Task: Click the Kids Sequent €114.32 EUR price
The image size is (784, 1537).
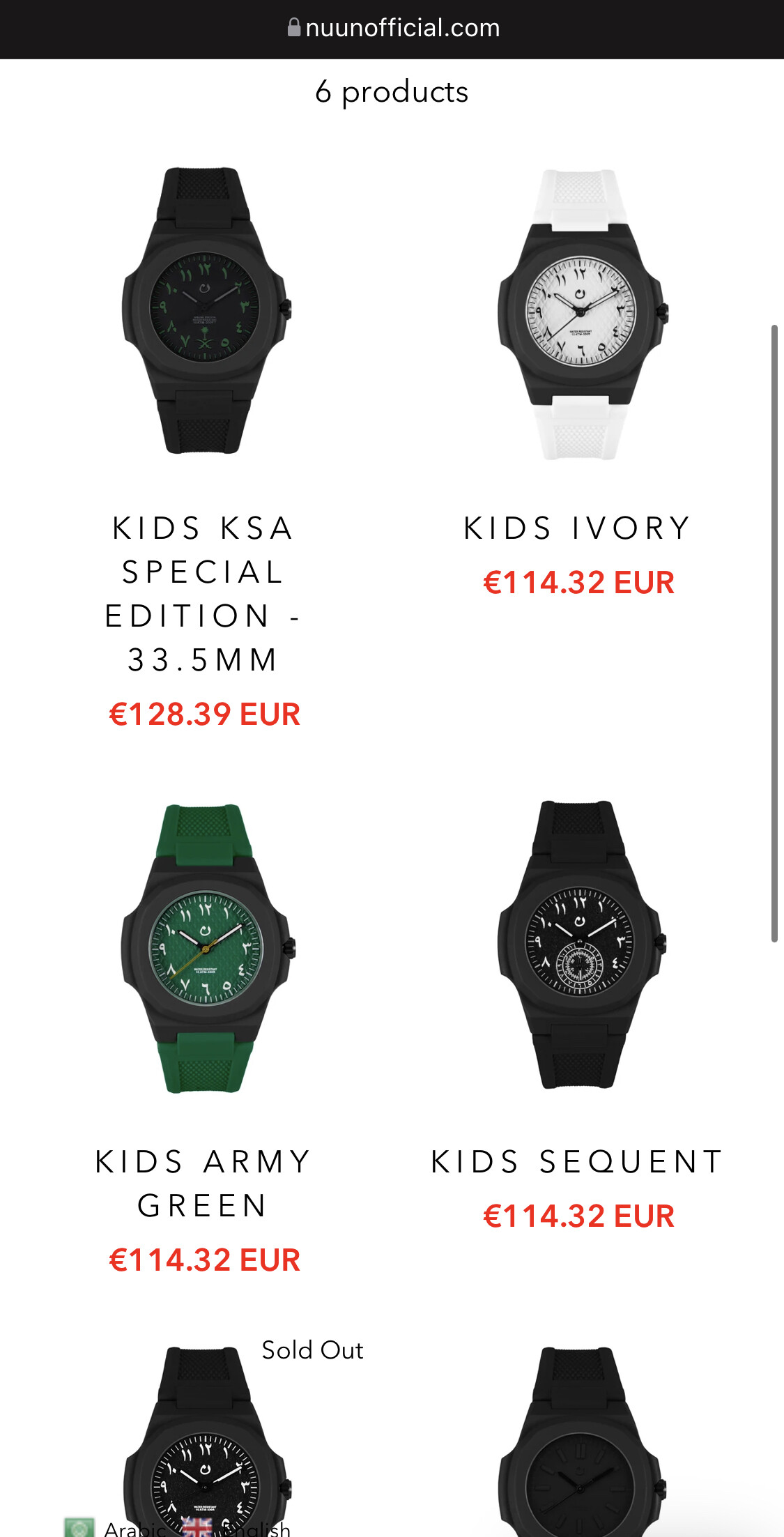Action: 578,1216
